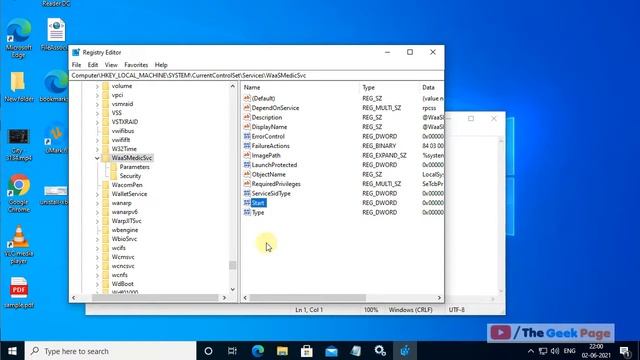
Task: Open sample.pdf on the desktop
Action: pyautogui.click(x=19, y=292)
